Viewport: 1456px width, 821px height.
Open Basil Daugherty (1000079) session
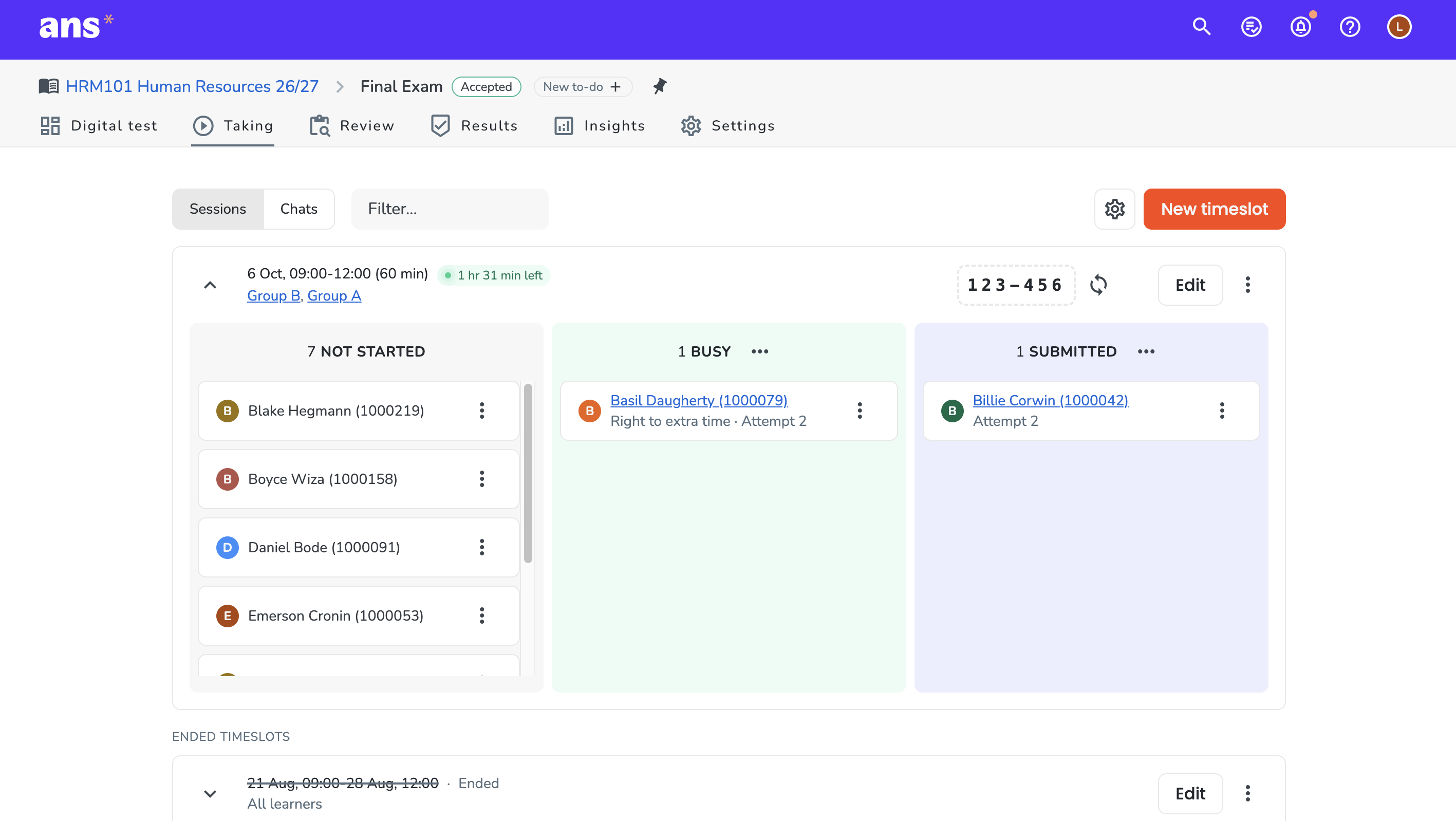pyautogui.click(x=699, y=400)
